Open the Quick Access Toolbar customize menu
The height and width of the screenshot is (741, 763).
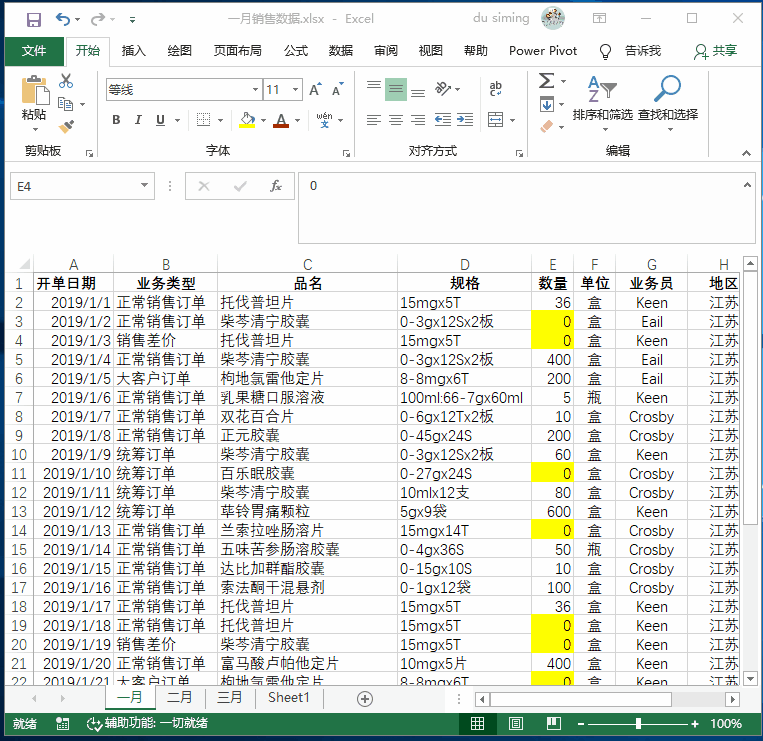(132, 20)
